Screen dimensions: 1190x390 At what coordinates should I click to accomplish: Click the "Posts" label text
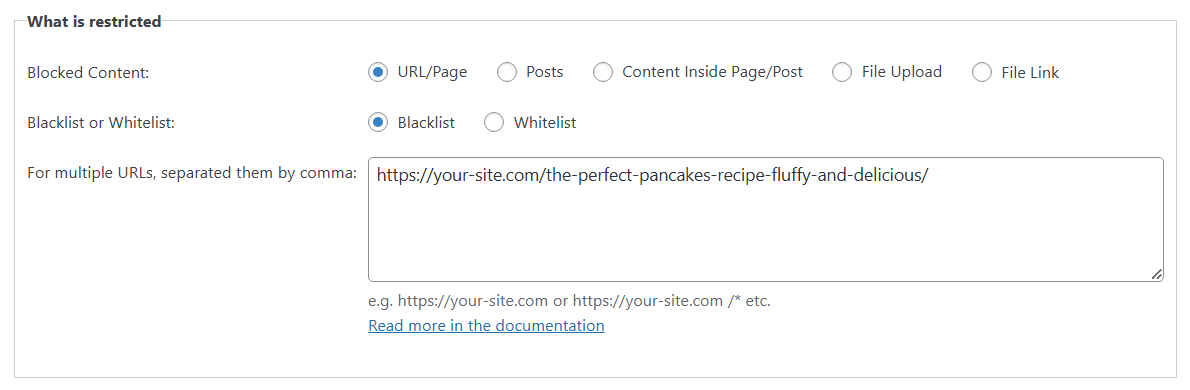click(545, 72)
